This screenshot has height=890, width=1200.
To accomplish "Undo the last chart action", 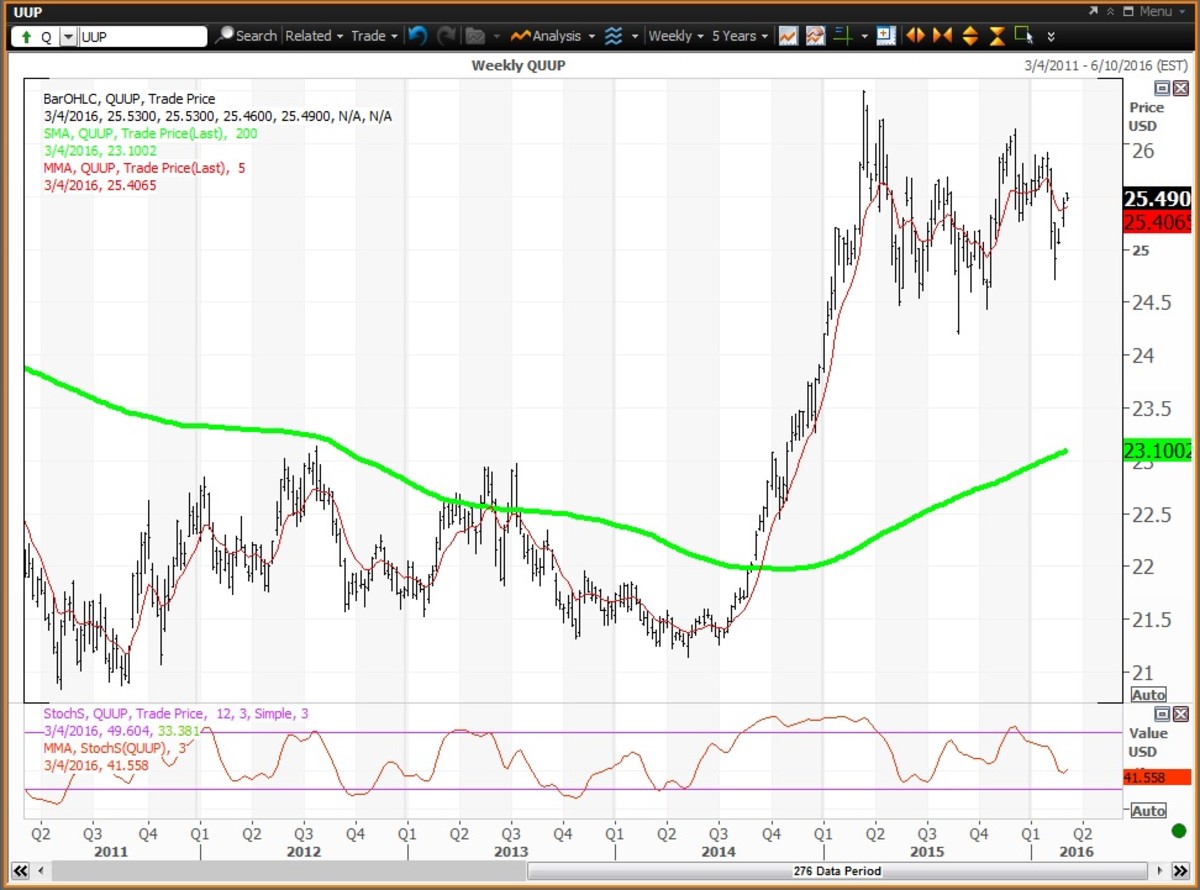I will point(418,36).
